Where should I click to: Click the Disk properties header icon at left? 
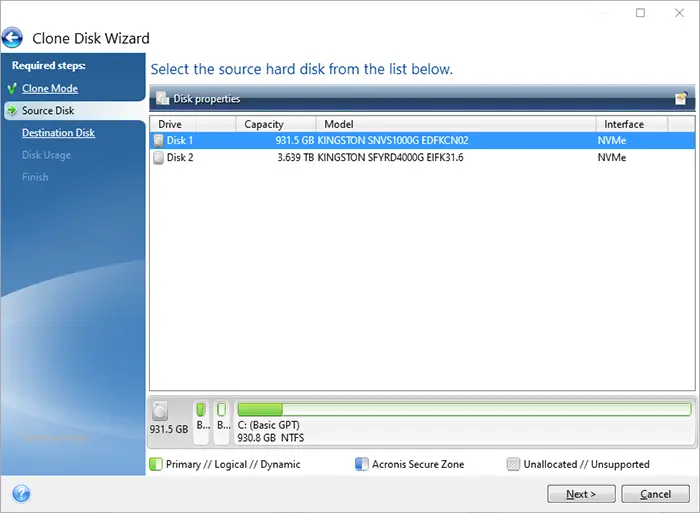tap(162, 98)
